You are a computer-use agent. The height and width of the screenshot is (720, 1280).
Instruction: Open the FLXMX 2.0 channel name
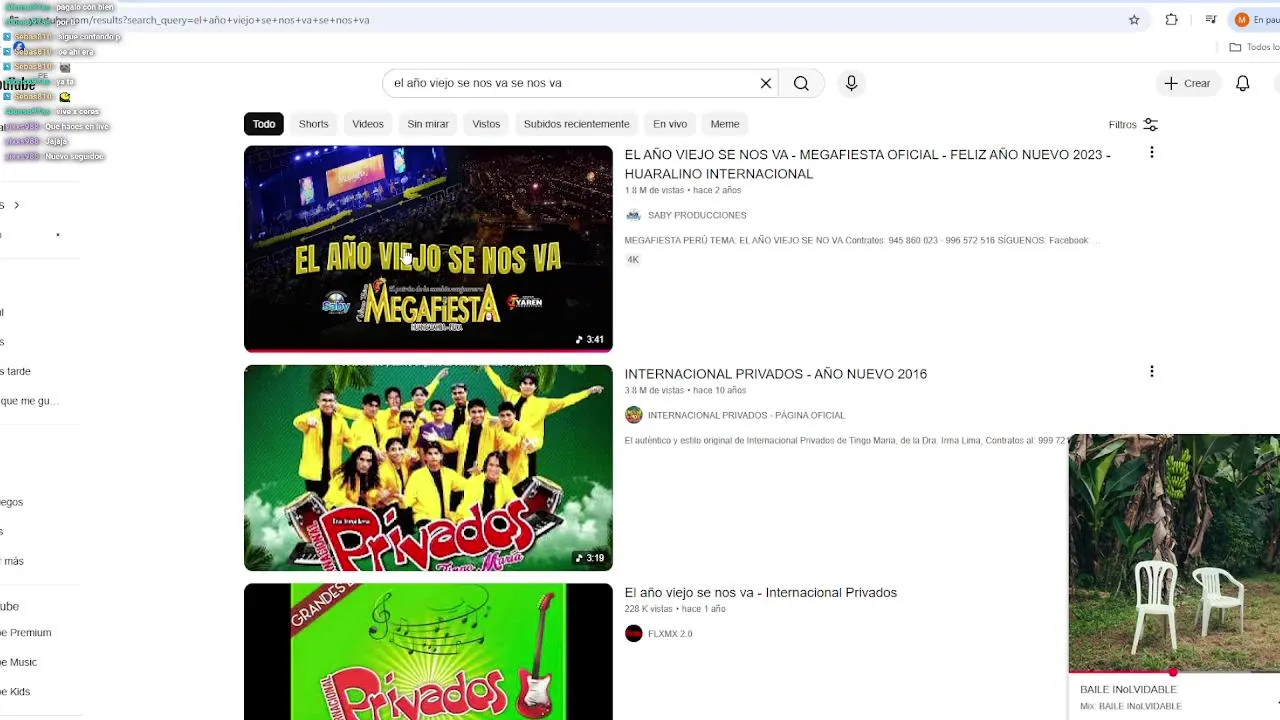[x=670, y=634]
